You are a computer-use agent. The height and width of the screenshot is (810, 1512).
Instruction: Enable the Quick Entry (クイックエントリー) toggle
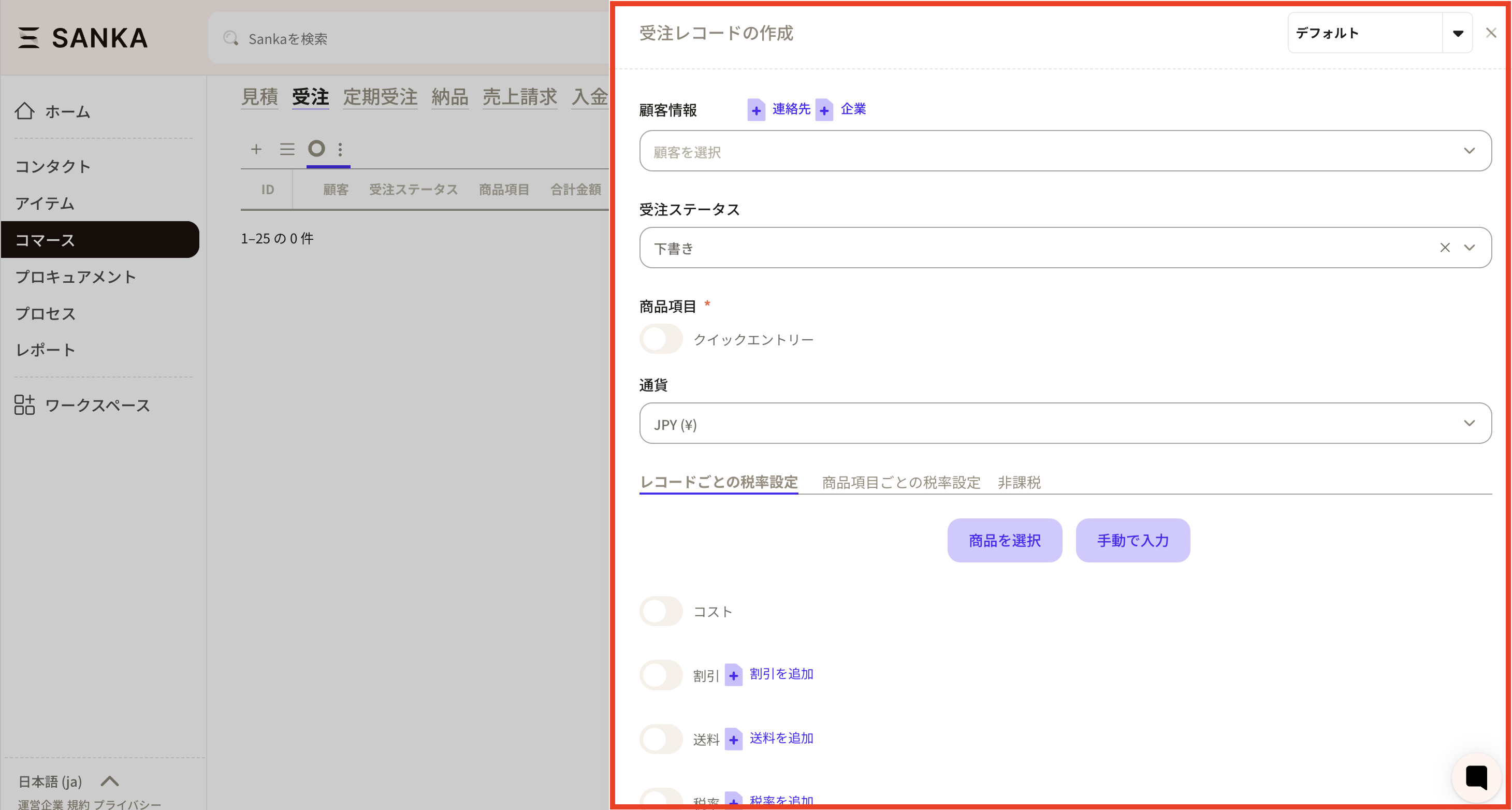tap(661, 339)
